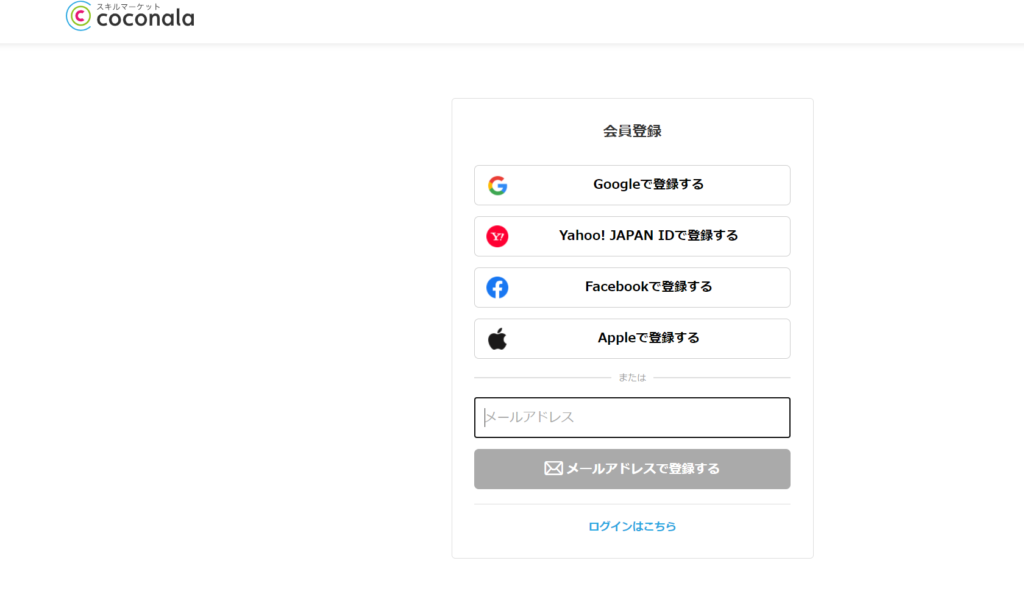This screenshot has width=1024, height=611.
Task: Click the 会員登録 heading text
Action: 632,131
